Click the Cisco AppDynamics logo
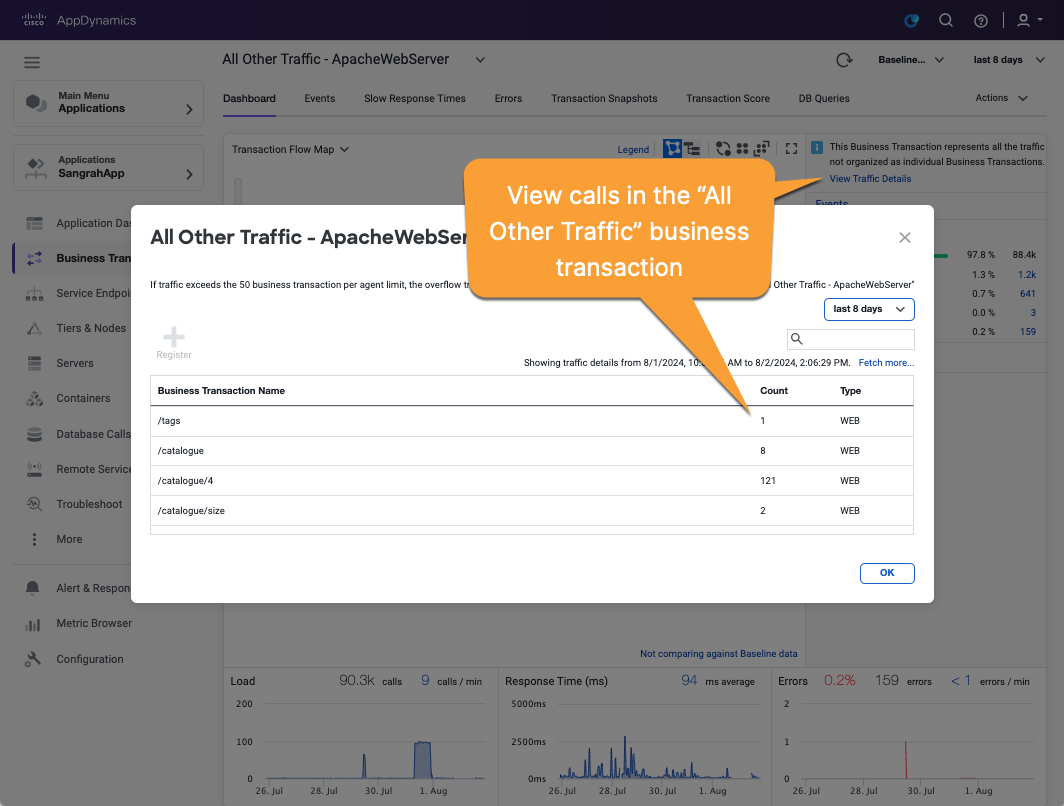 pos(79,20)
